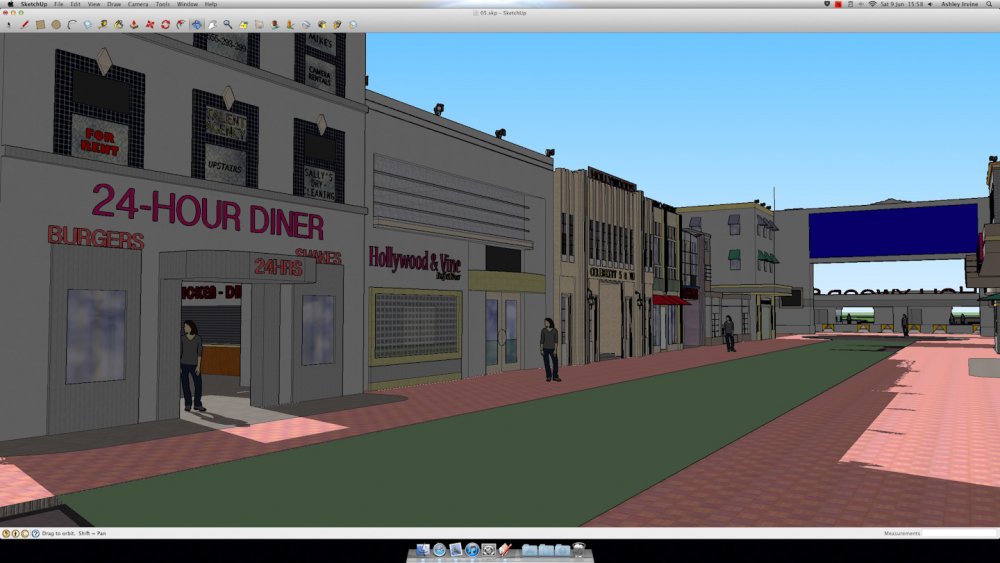The image size is (1000, 563).
Task: Pick the Paint Bucket tool
Action: (x=119, y=25)
